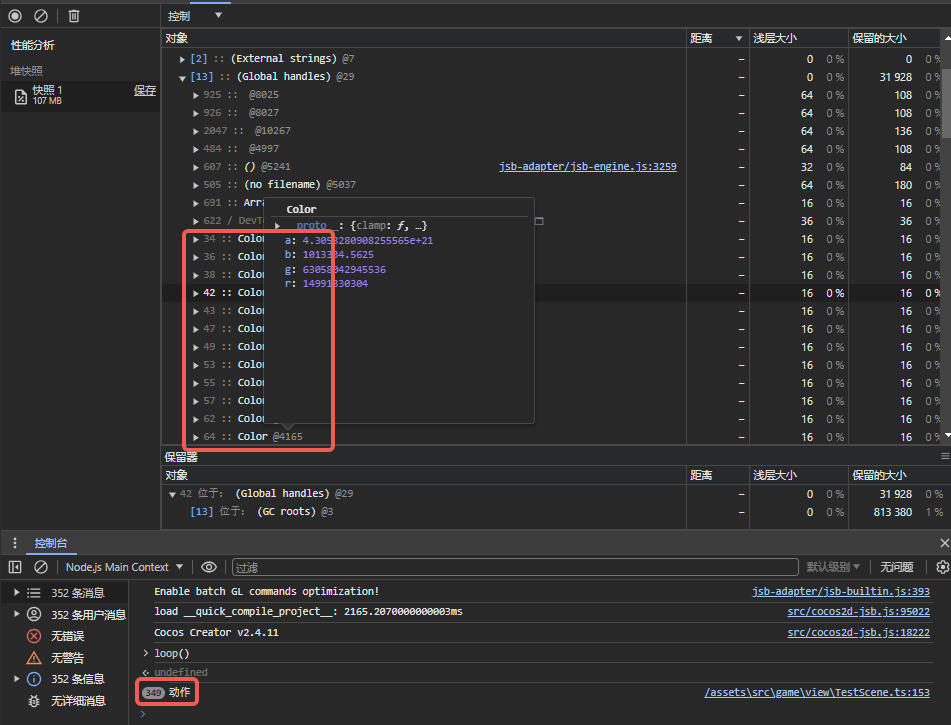Toggle the console sidebar panel icon

pyautogui.click(x=15, y=567)
